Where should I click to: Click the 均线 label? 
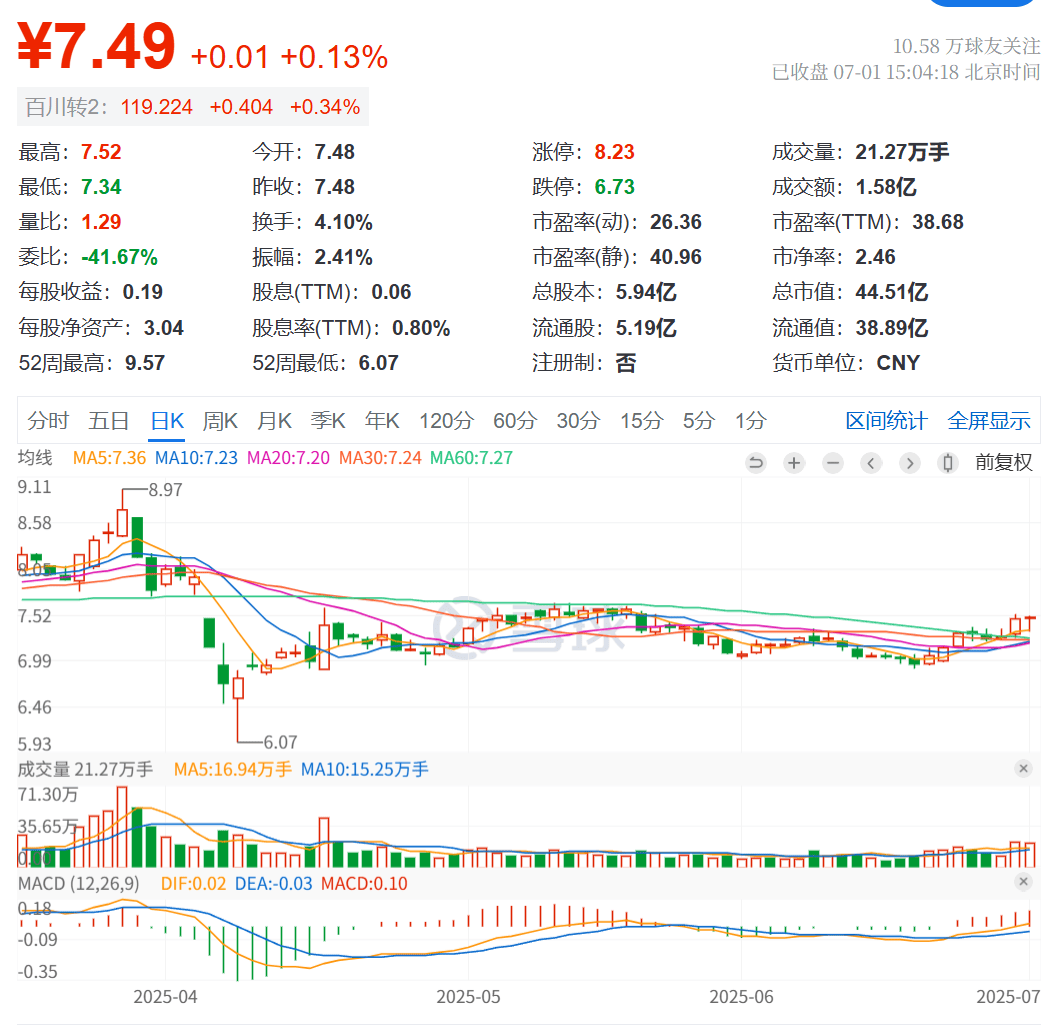point(35,458)
